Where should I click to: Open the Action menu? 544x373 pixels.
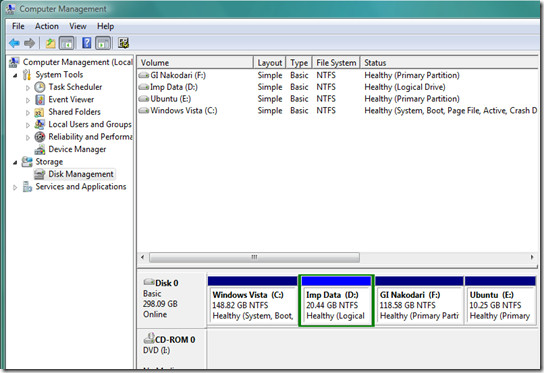(46, 26)
